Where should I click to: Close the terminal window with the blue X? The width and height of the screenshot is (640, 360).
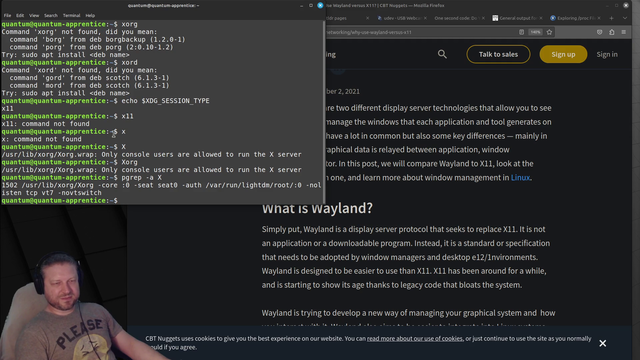(320, 5)
